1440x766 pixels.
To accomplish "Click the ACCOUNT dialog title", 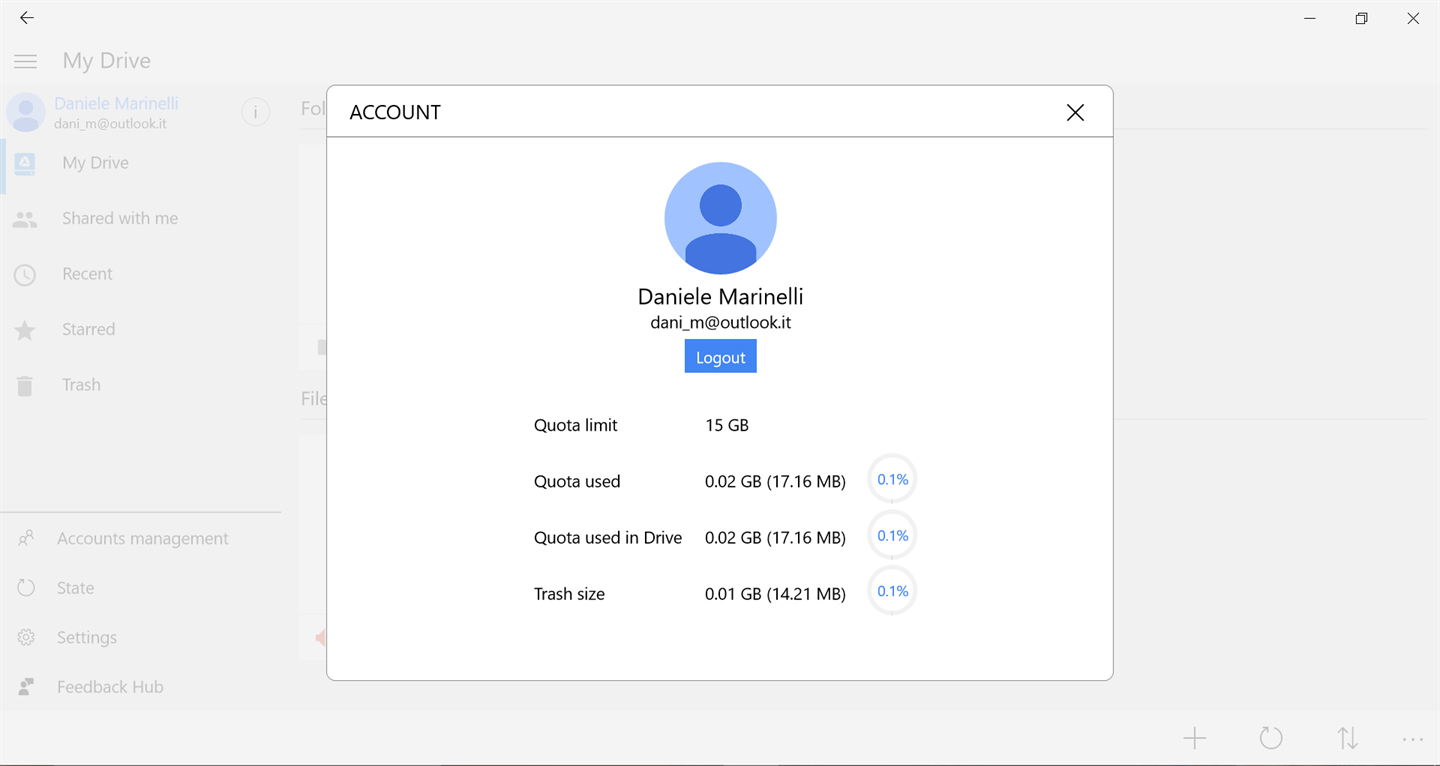I will click(x=395, y=112).
